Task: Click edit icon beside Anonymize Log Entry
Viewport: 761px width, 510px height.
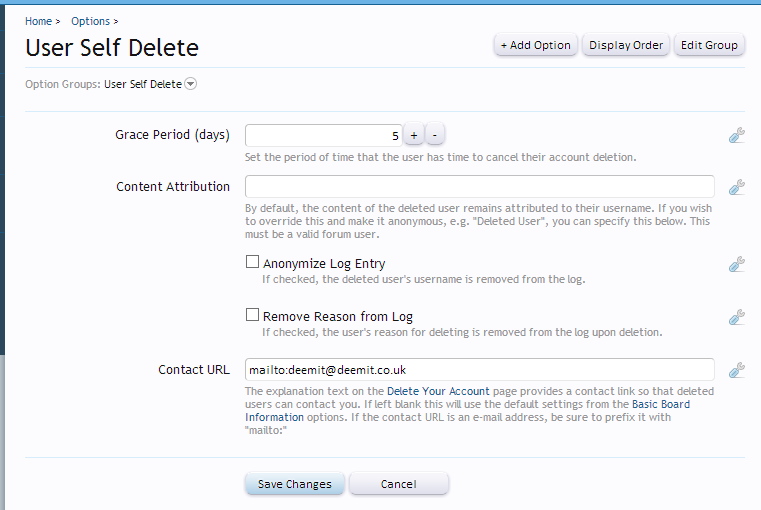Action: pos(736,265)
